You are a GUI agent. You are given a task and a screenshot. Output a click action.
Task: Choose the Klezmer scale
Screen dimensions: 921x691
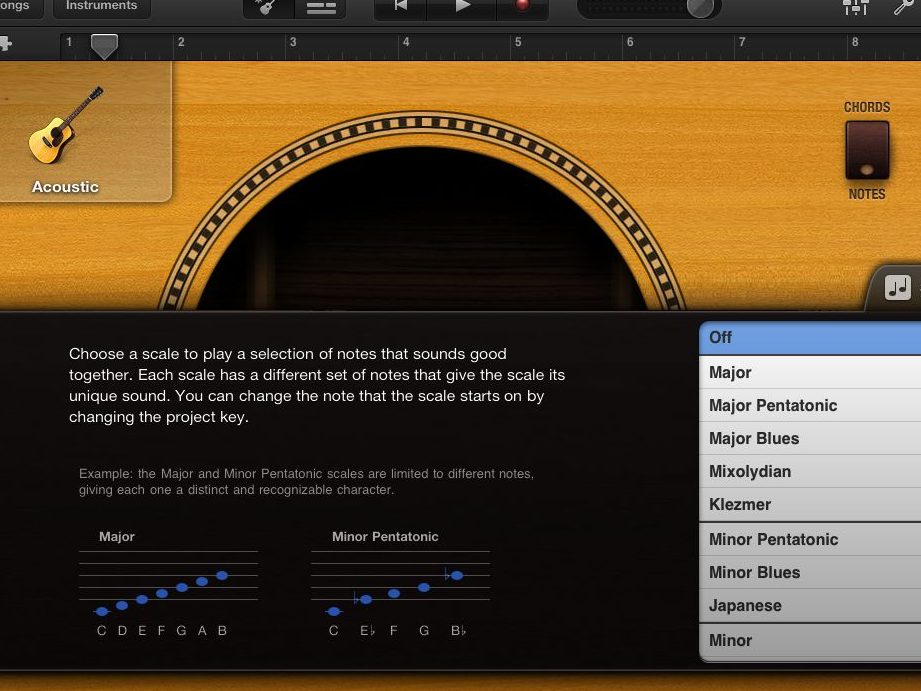810,504
